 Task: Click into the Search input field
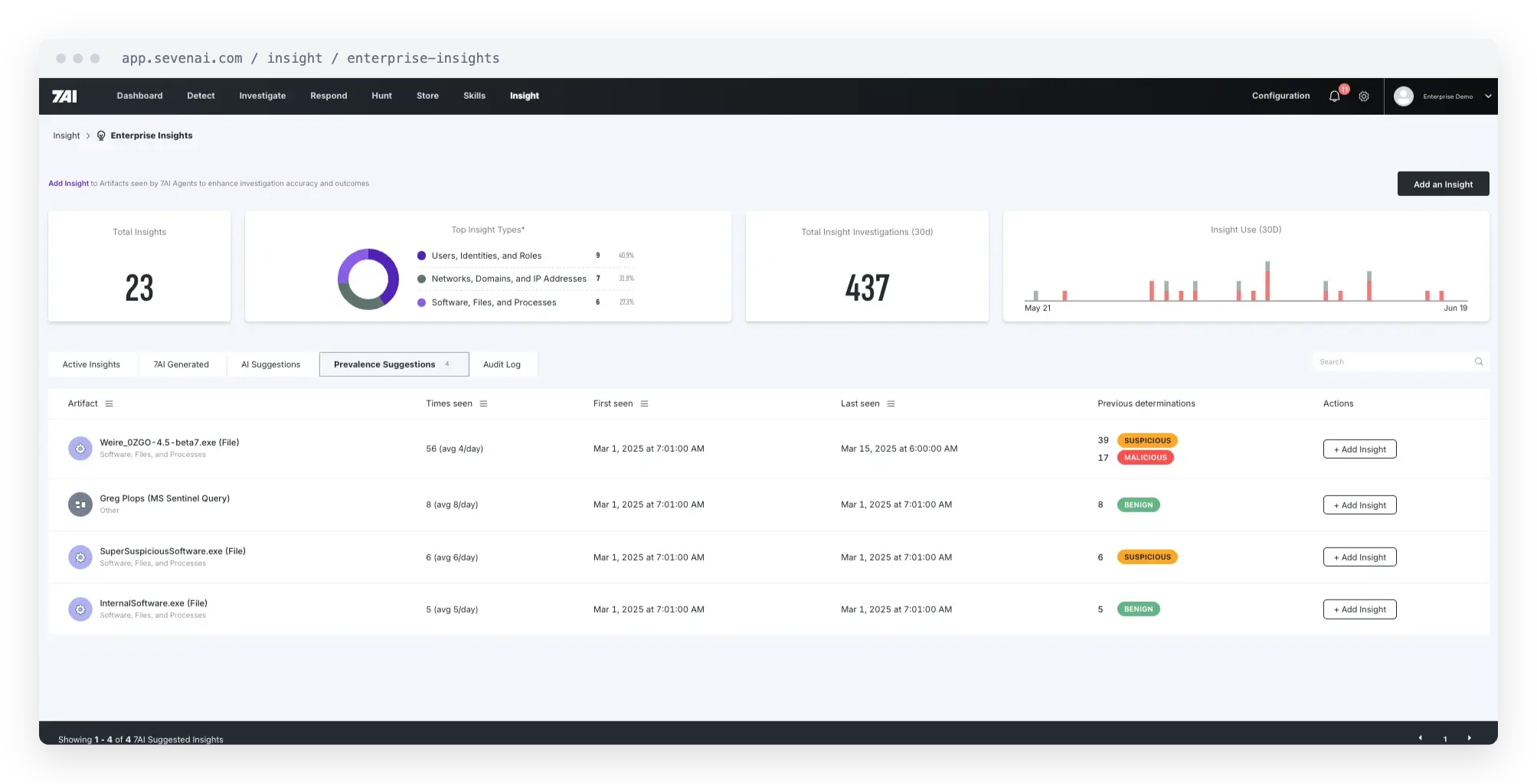point(1392,361)
